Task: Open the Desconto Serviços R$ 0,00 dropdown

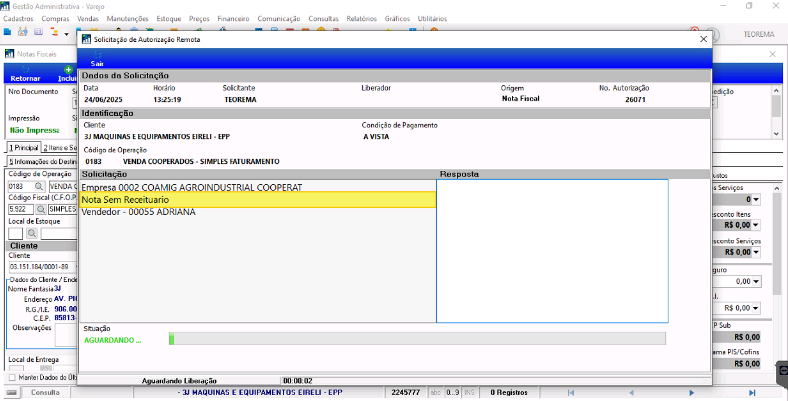Action: (756, 252)
